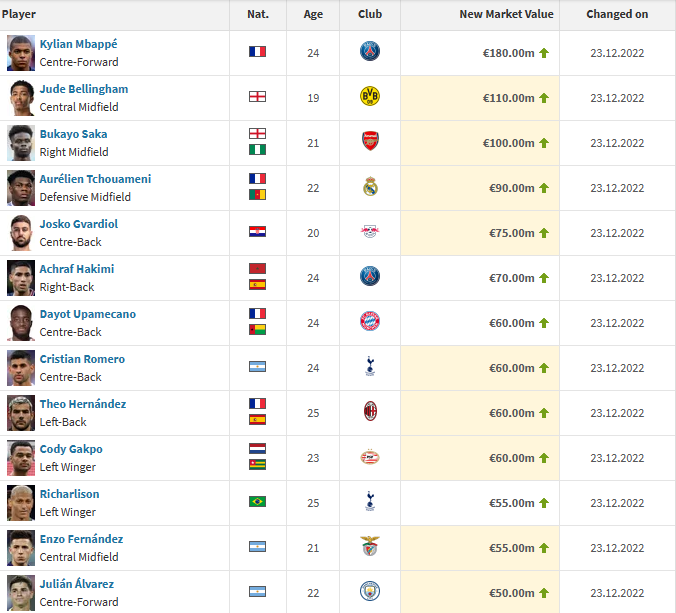Click the Bayern Munich club crest
Image resolution: width=676 pixels, height=613 pixels.
370,323
